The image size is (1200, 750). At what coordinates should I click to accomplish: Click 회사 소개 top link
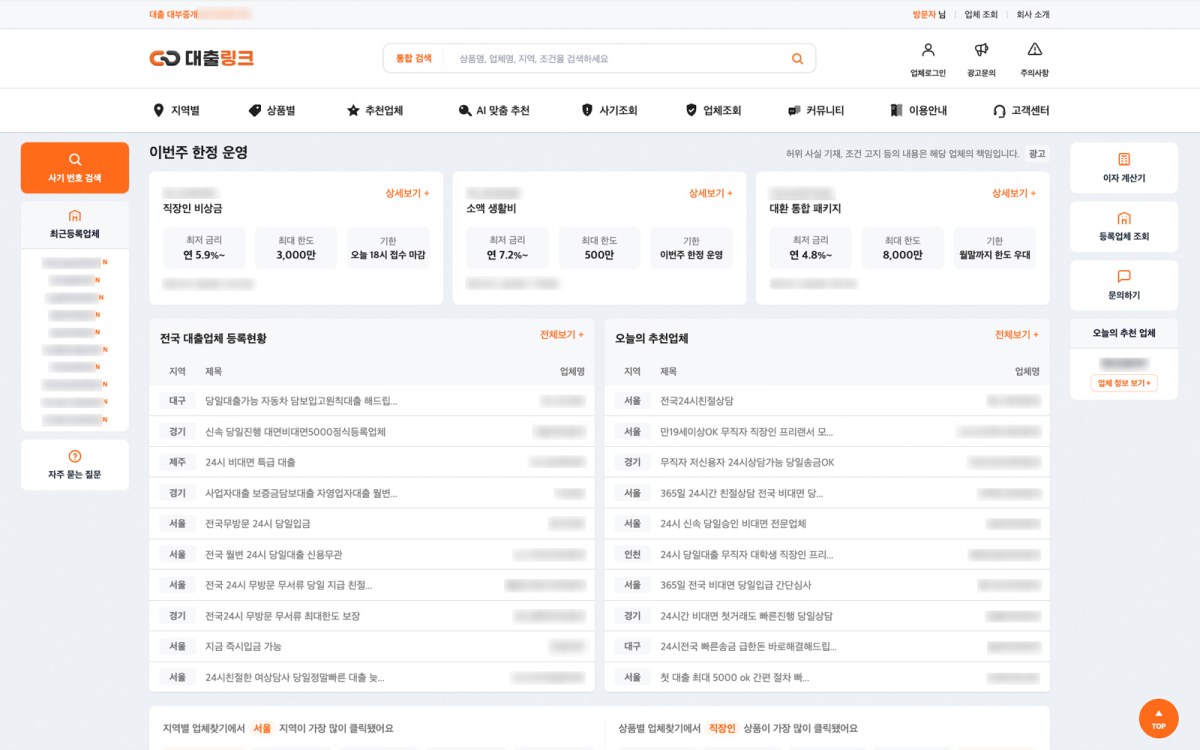[1033, 15]
